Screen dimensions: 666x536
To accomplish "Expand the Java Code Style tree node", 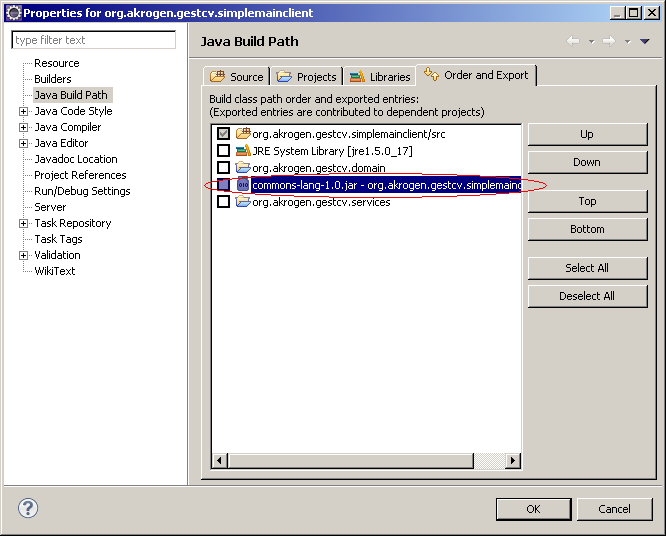I will pyautogui.click(x=24, y=111).
